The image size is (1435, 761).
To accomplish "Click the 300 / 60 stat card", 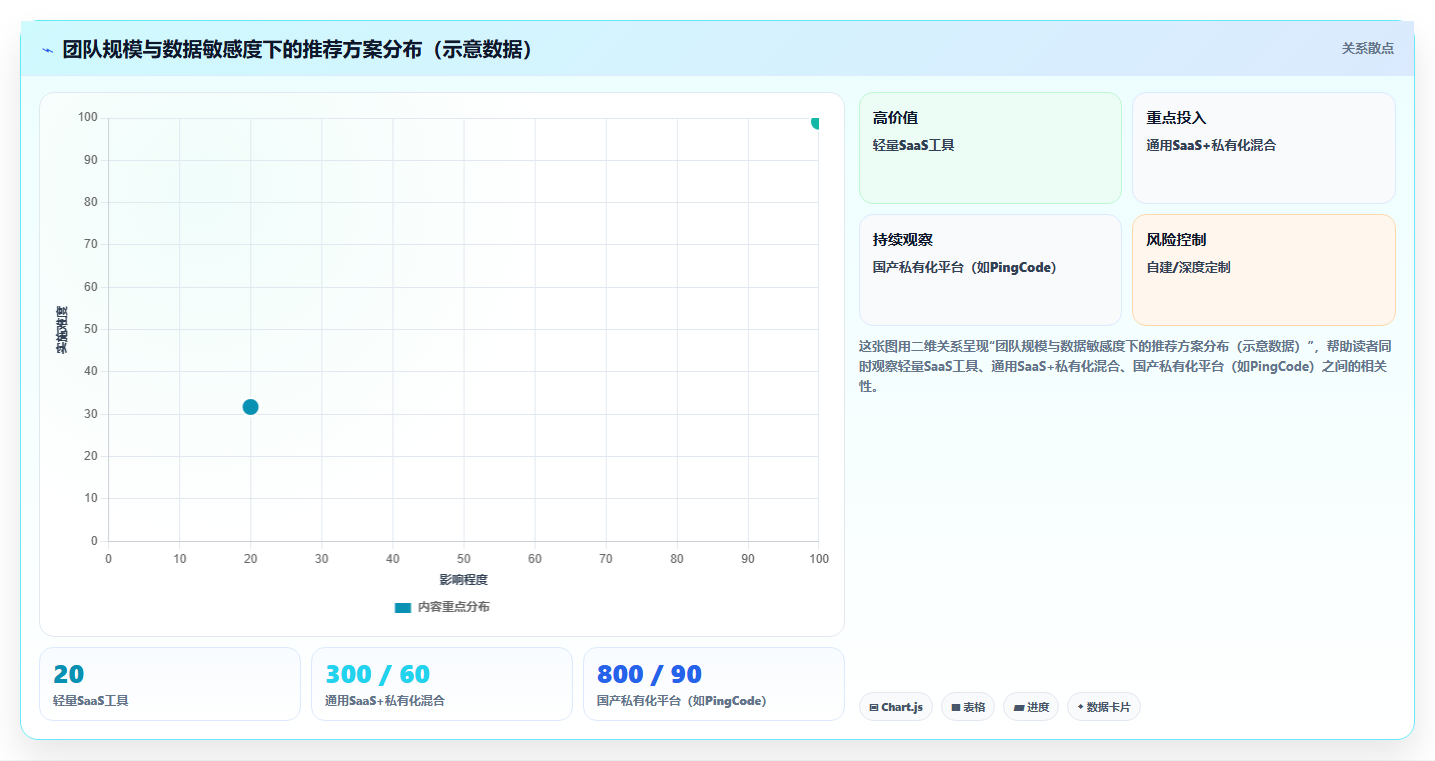I will click(442, 684).
